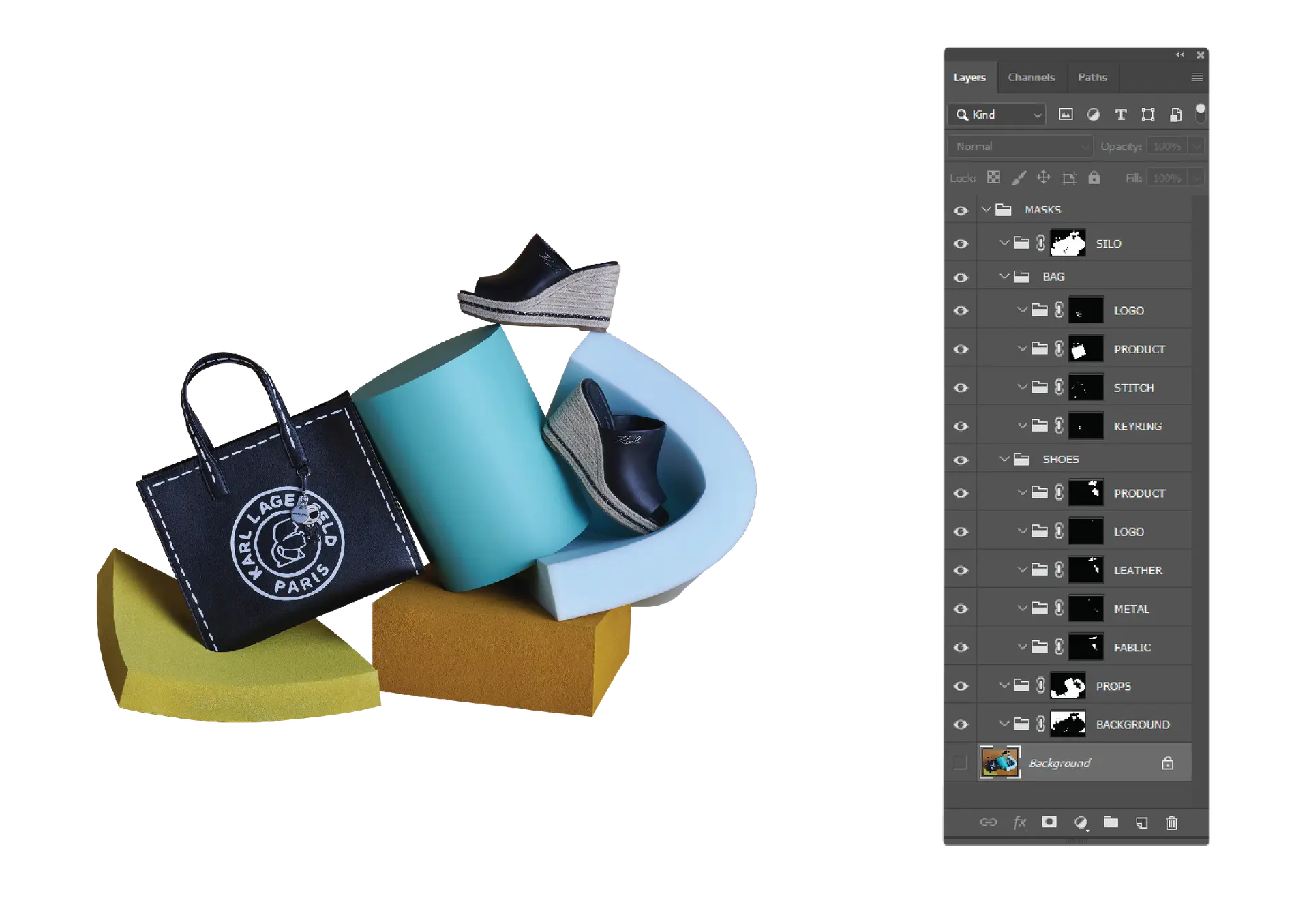
Task: Select the SILO mask thumbnail
Action: [x=1068, y=243]
